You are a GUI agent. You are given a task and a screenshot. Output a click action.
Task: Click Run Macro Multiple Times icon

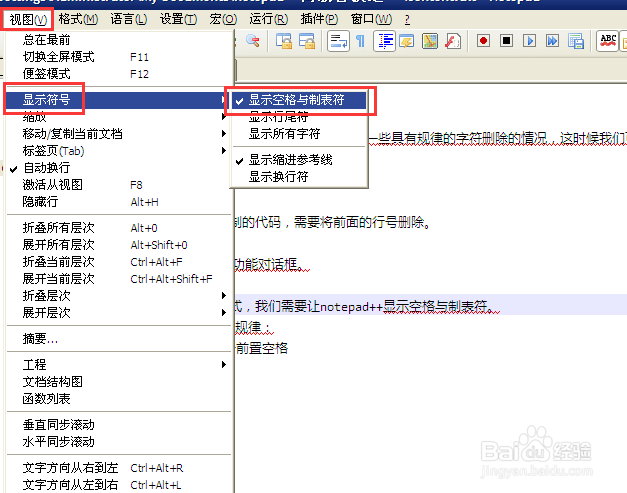[x=552, y=41]
